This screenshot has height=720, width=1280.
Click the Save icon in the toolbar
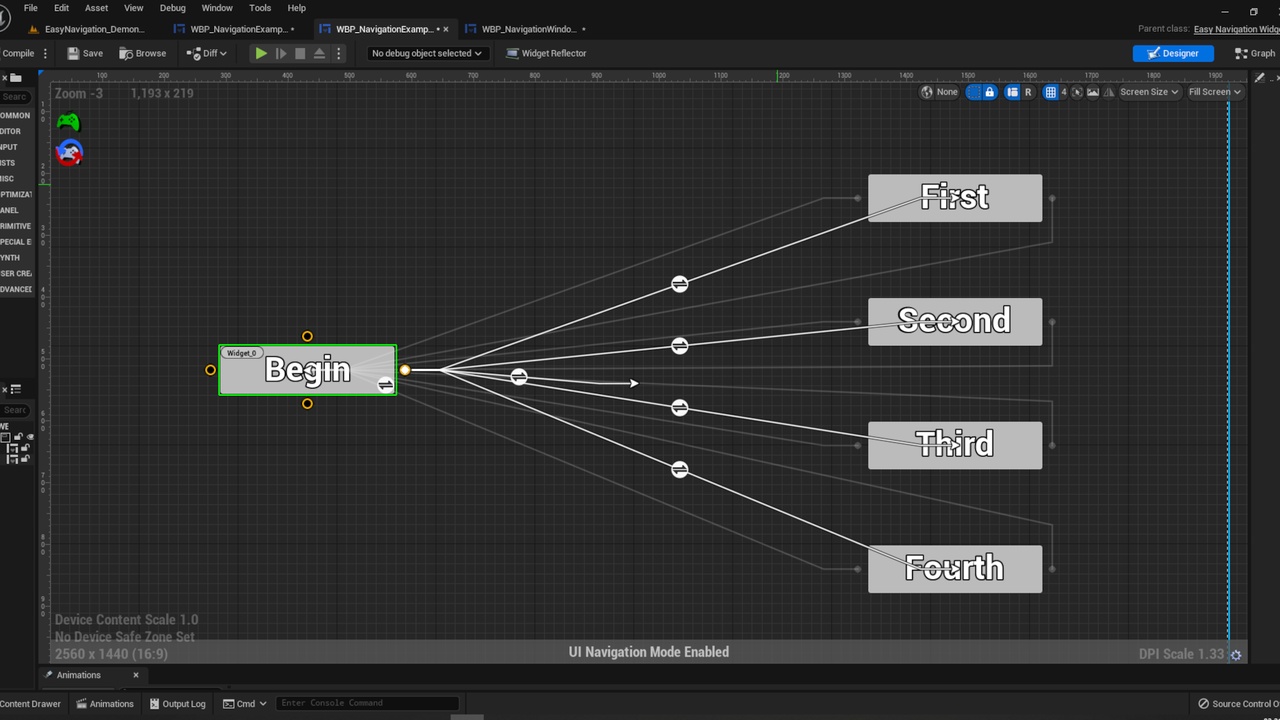pyautogui.click(x=85, y=53)
